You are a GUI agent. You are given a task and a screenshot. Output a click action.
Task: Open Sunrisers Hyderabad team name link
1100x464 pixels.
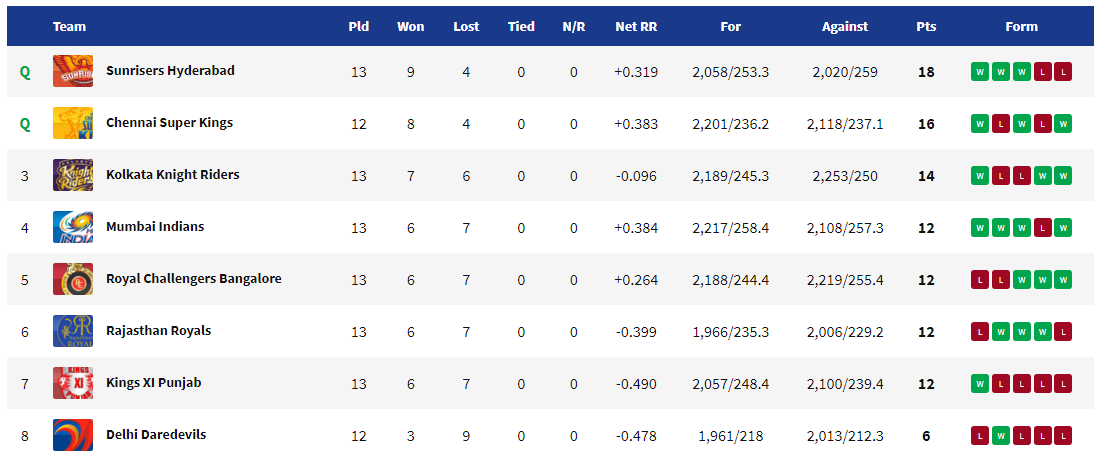click(x=170, y=71)
